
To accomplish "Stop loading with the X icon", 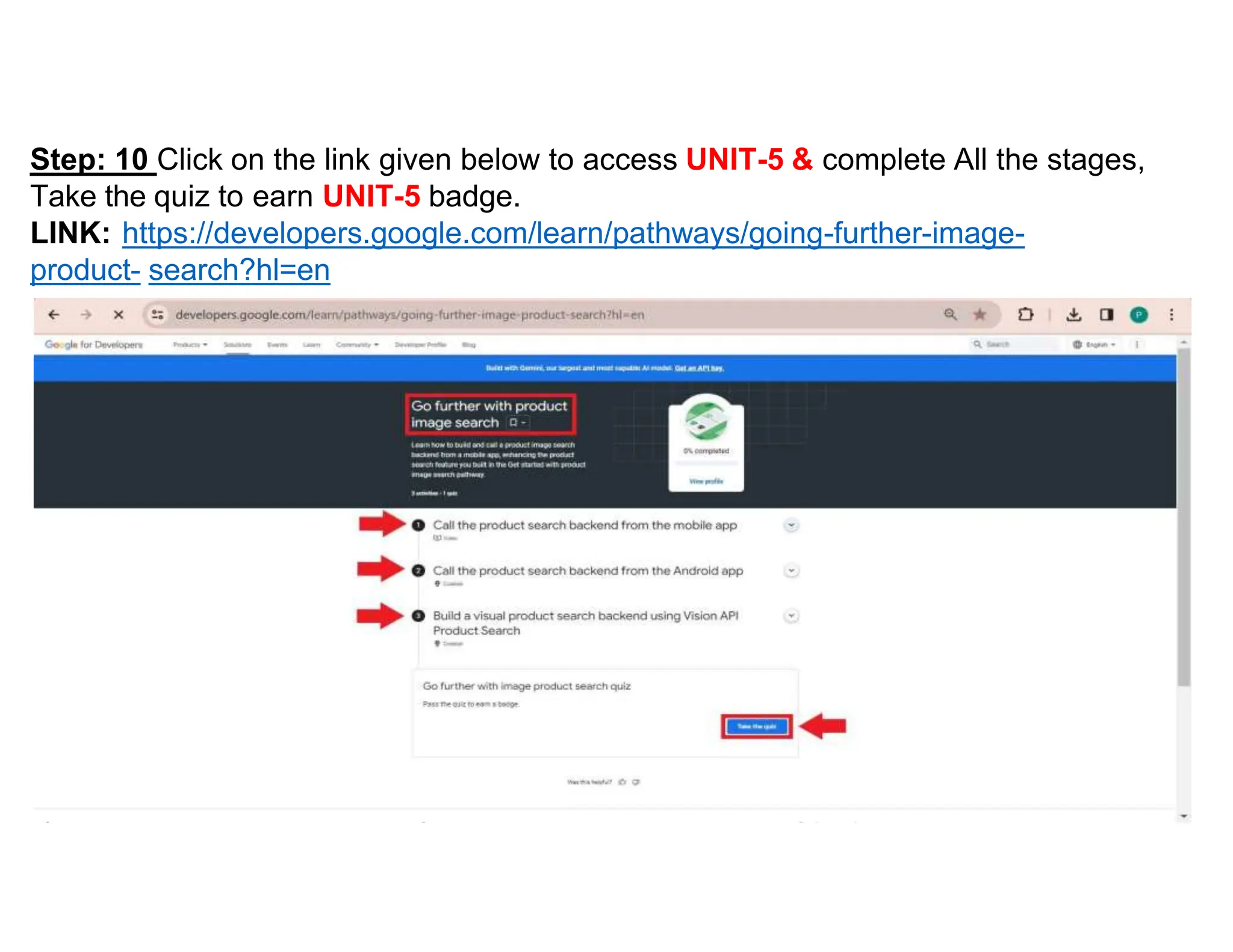I will coord(119,315).
